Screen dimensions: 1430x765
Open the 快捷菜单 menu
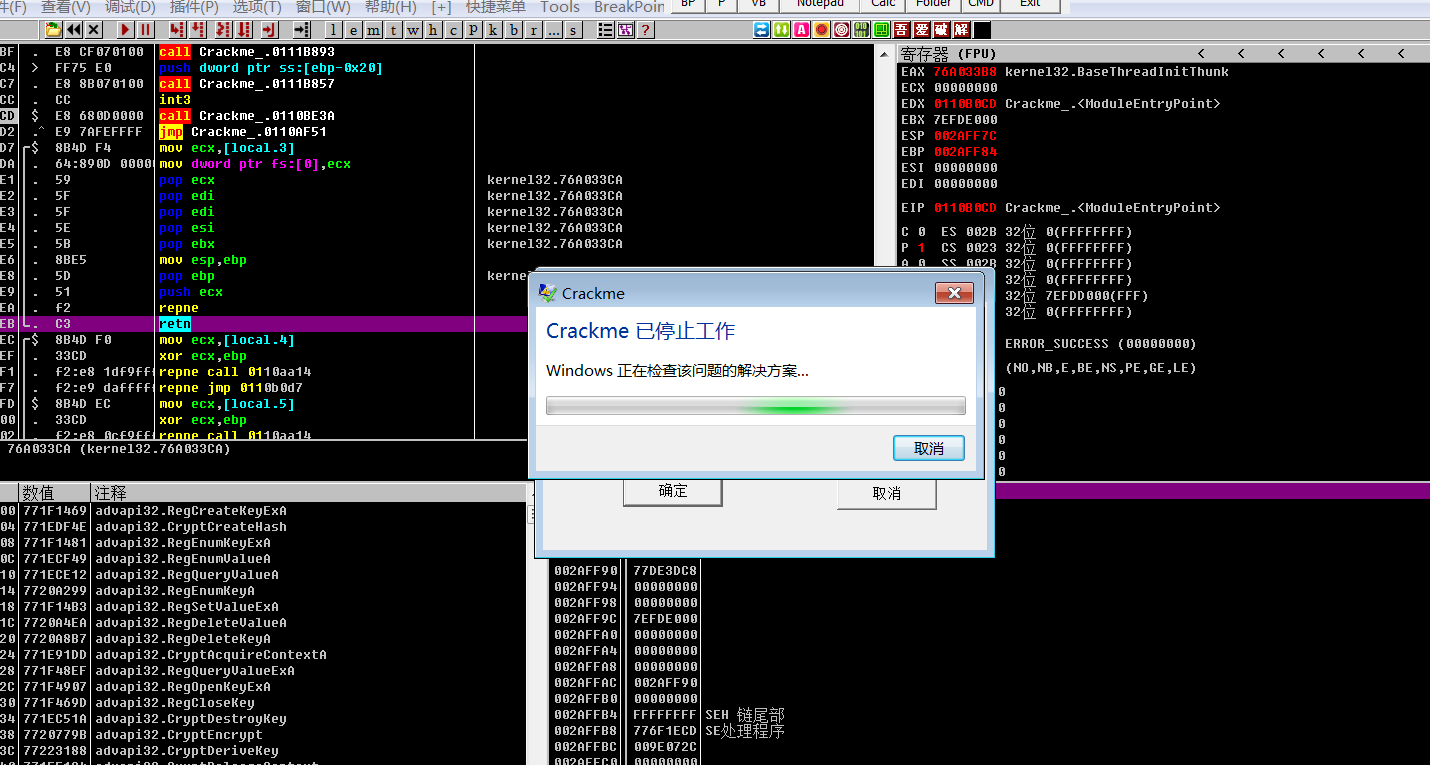click(x=496, y=7)
